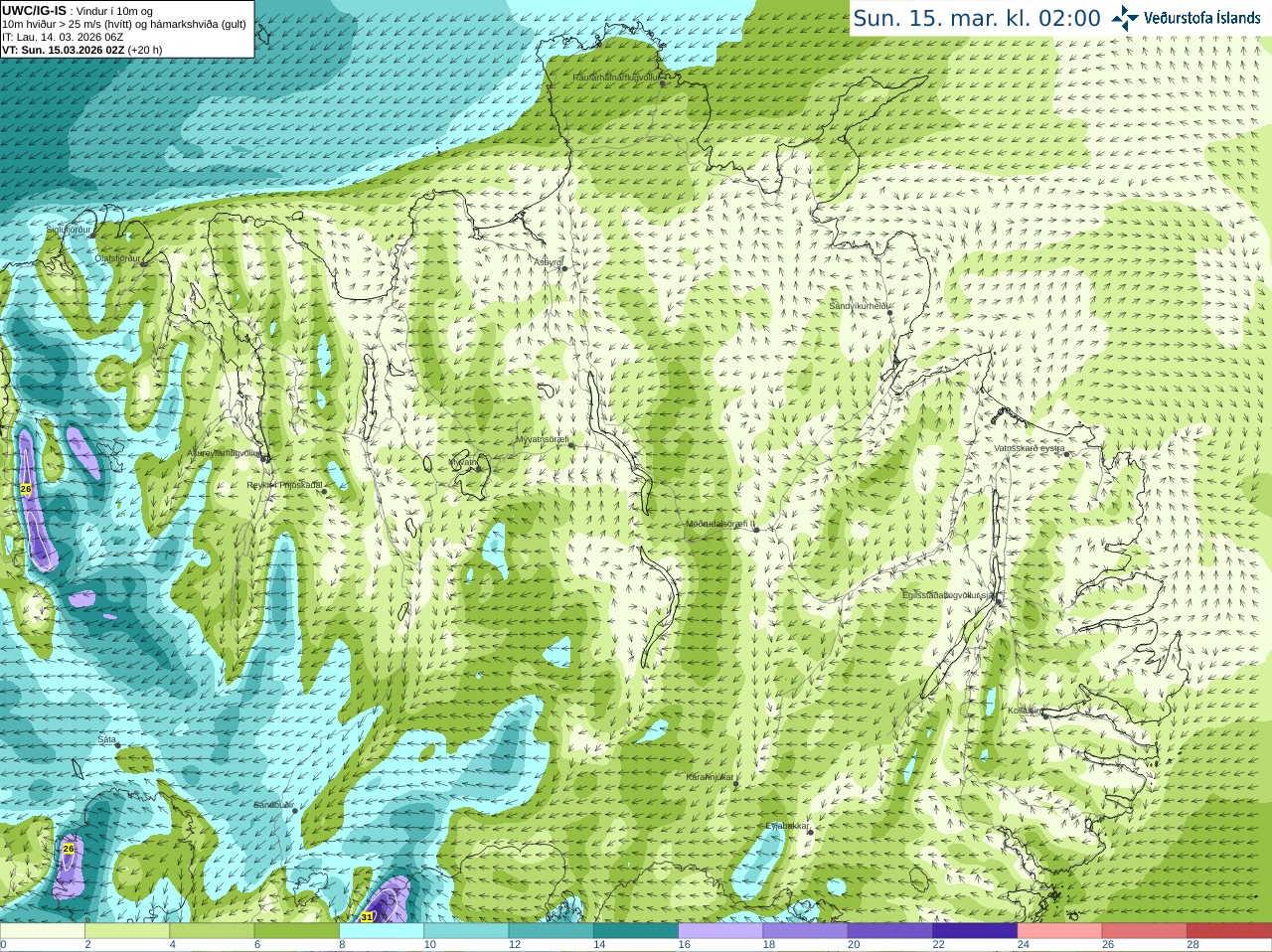
Task: Pick the 10–12 m/s aqua legend swatch
Action: point(466,931)
